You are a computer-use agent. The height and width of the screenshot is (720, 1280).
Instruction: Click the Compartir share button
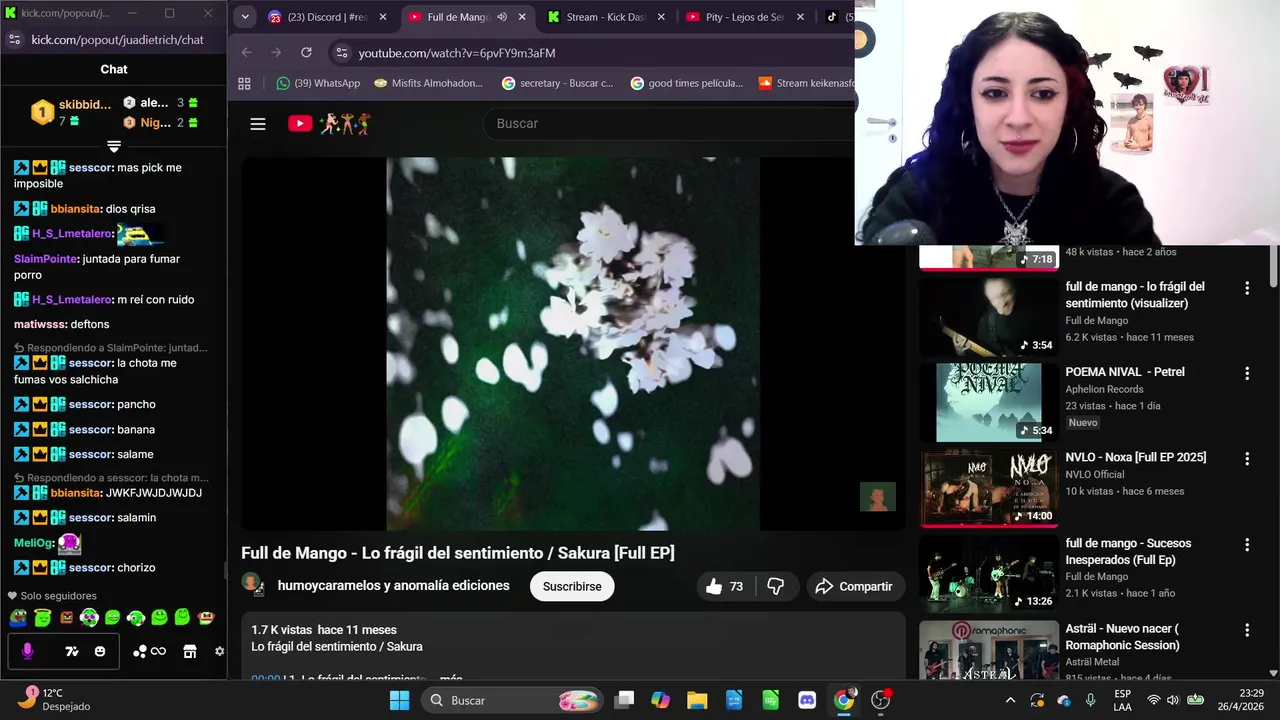(x=854, y=587)
